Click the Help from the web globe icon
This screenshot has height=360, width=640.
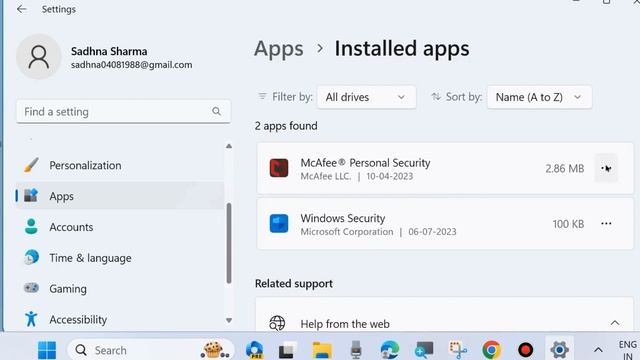(x=277, y=323)
